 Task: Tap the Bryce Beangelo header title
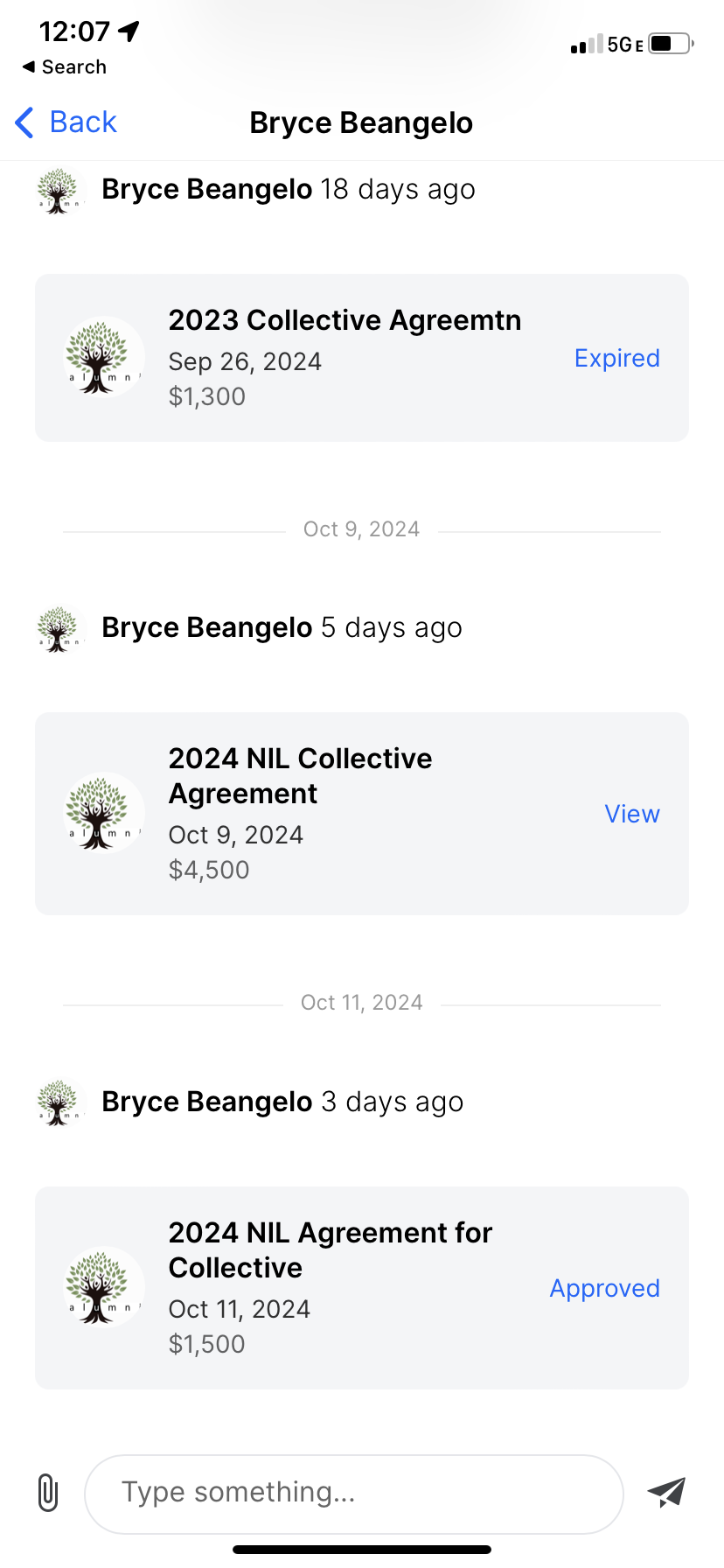[361, 123]
